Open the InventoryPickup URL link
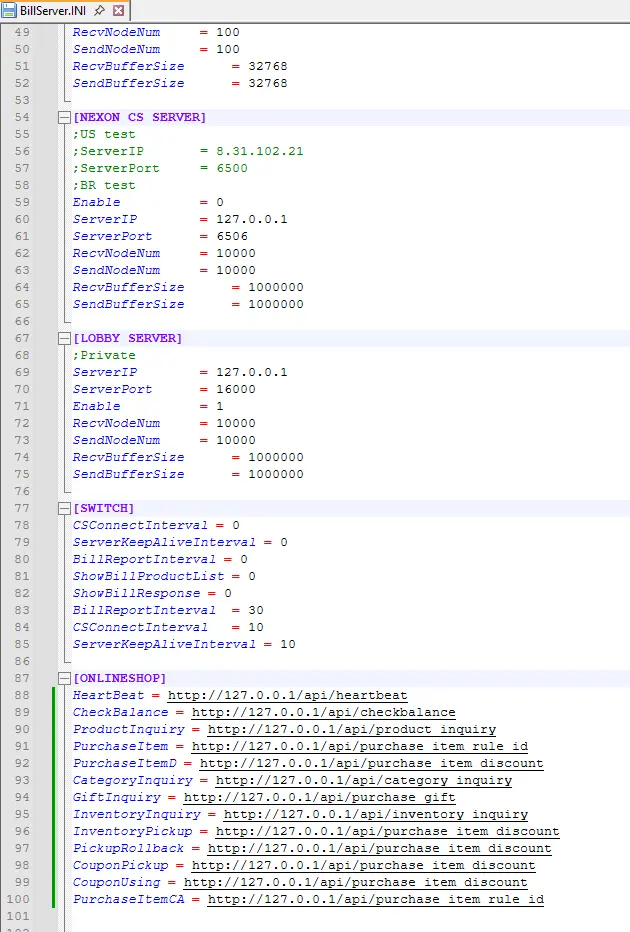Screen dimensions: 630x932 click(388, 832)
